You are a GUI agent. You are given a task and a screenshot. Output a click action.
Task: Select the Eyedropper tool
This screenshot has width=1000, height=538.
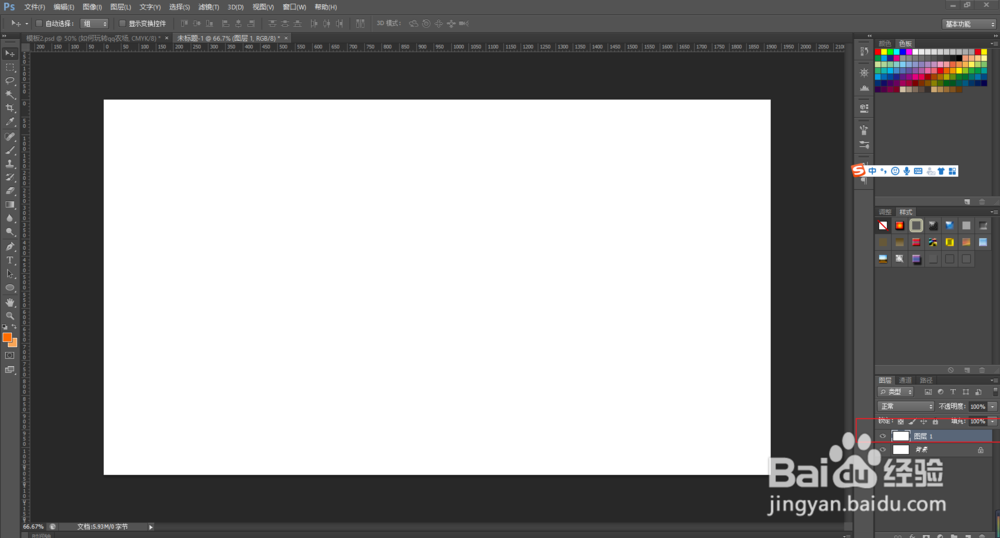coord(10,122)
